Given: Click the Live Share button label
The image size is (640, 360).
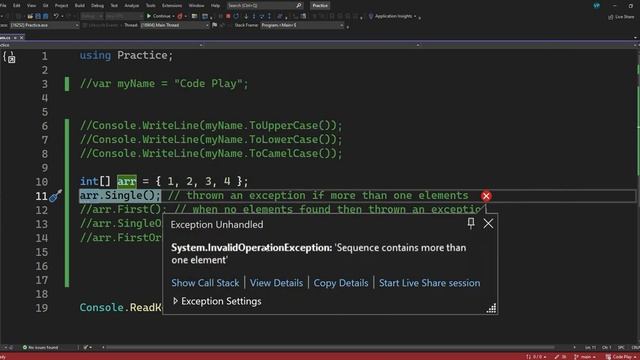Looking at the screenshot, I should 624,17.
